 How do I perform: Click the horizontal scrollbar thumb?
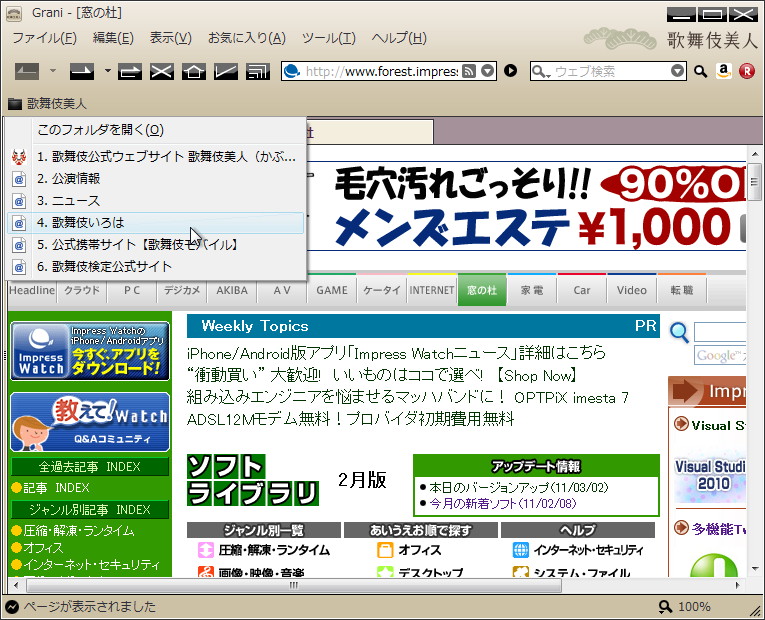(x=294, y=585)
